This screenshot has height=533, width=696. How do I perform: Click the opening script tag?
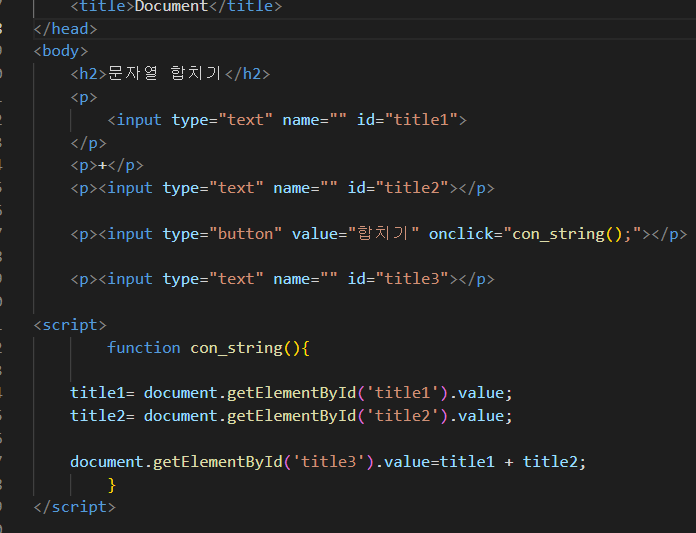point(70,325)
